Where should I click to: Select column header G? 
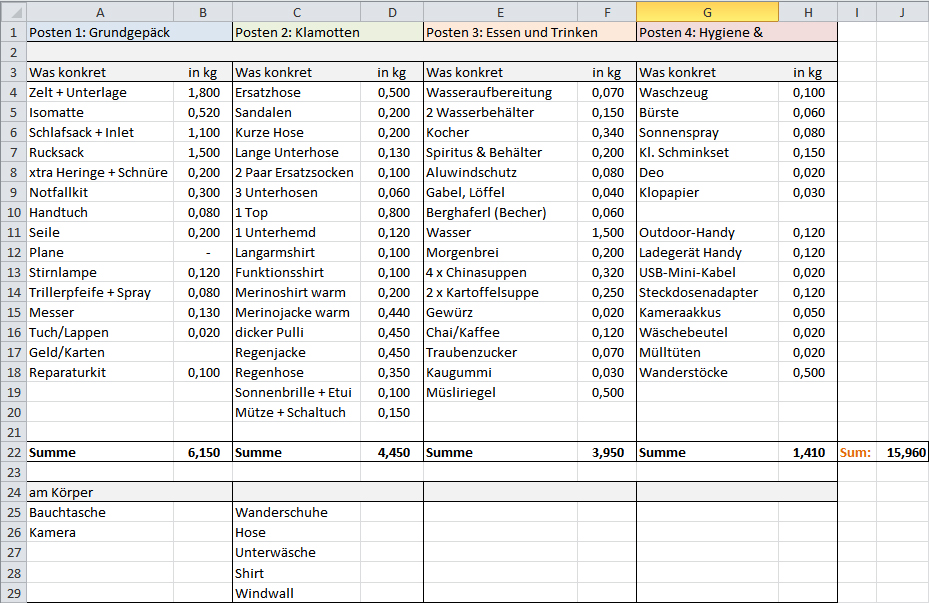pos(706,12)
